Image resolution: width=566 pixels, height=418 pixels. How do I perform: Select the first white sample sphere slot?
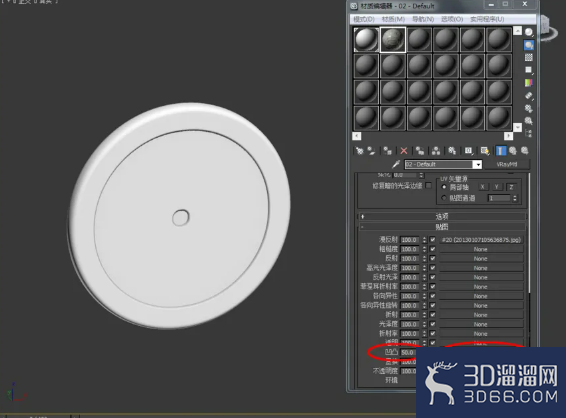coord(366,40)
